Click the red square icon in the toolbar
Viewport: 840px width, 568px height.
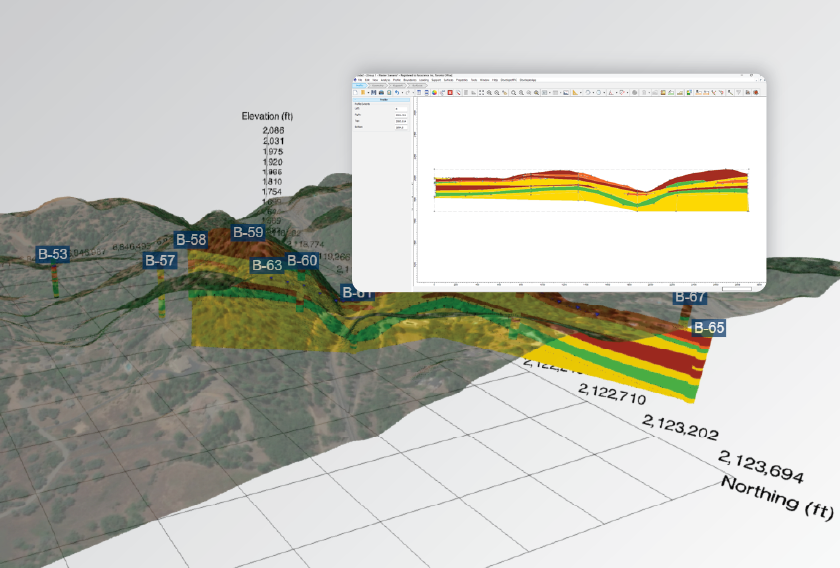pyautogui.click(x=450, y=92)
